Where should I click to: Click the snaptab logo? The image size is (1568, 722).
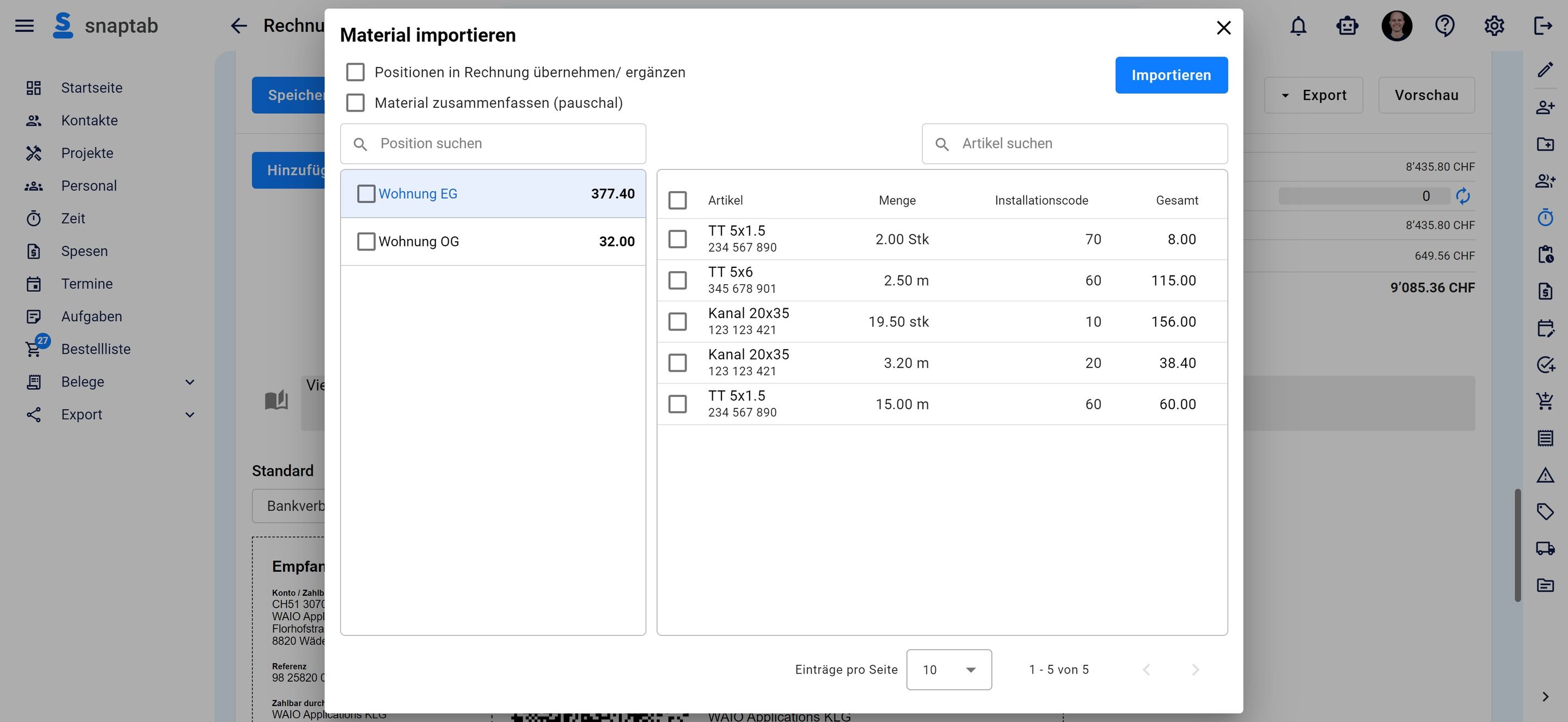[105, 26]
